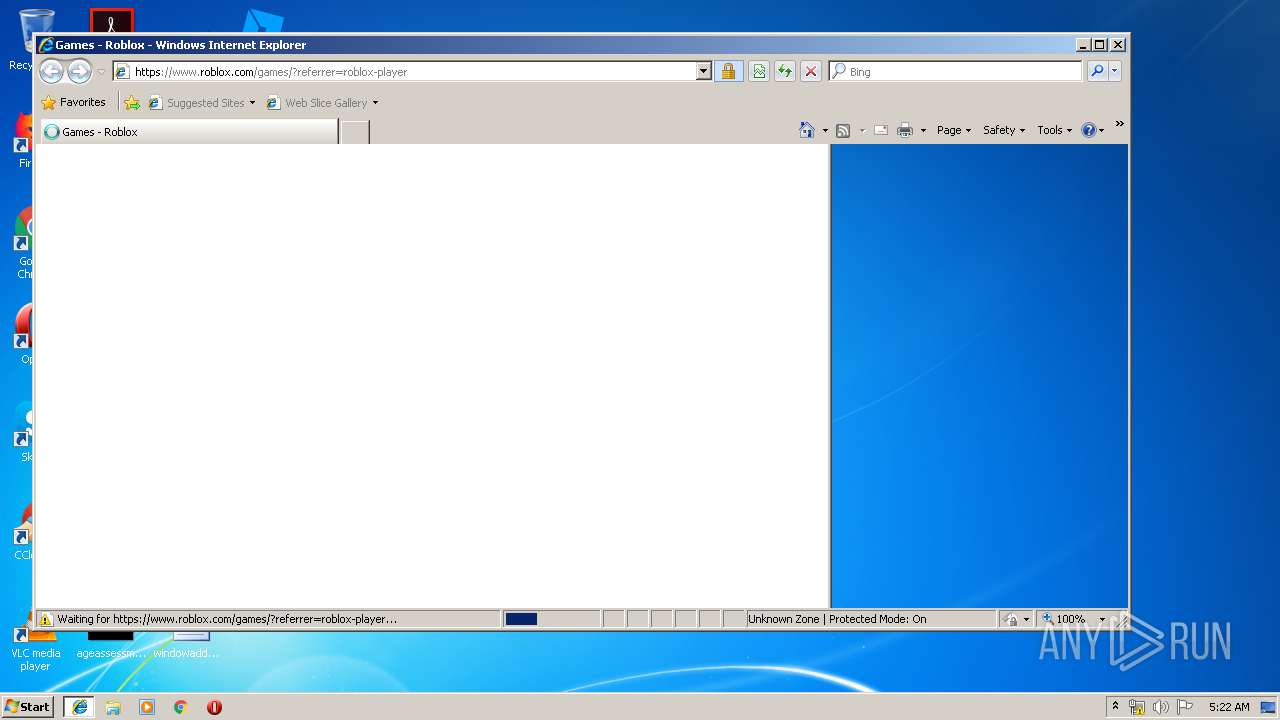
Task: Open the Windows Start menu
Action: tap(27, 706)
